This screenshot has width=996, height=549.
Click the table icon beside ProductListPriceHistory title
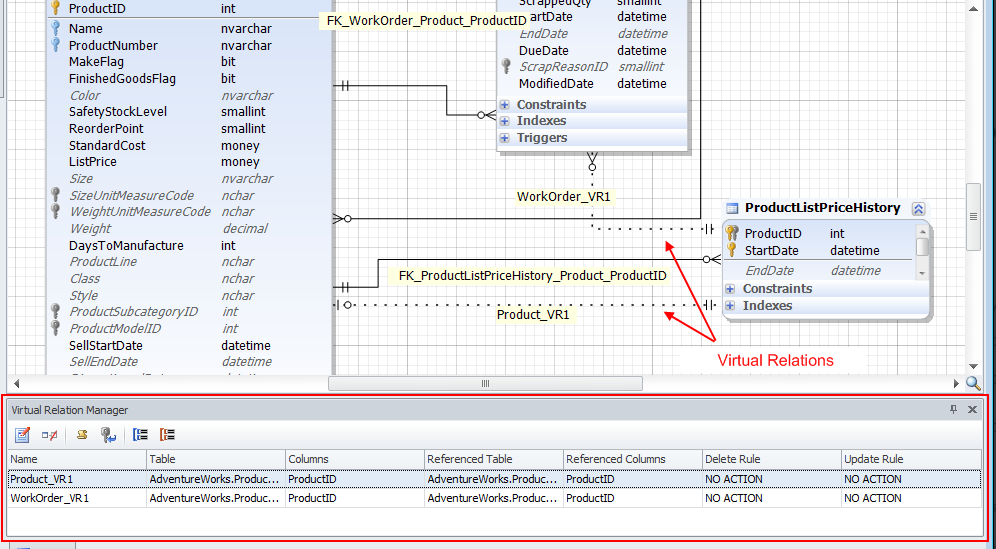(732, 208)
